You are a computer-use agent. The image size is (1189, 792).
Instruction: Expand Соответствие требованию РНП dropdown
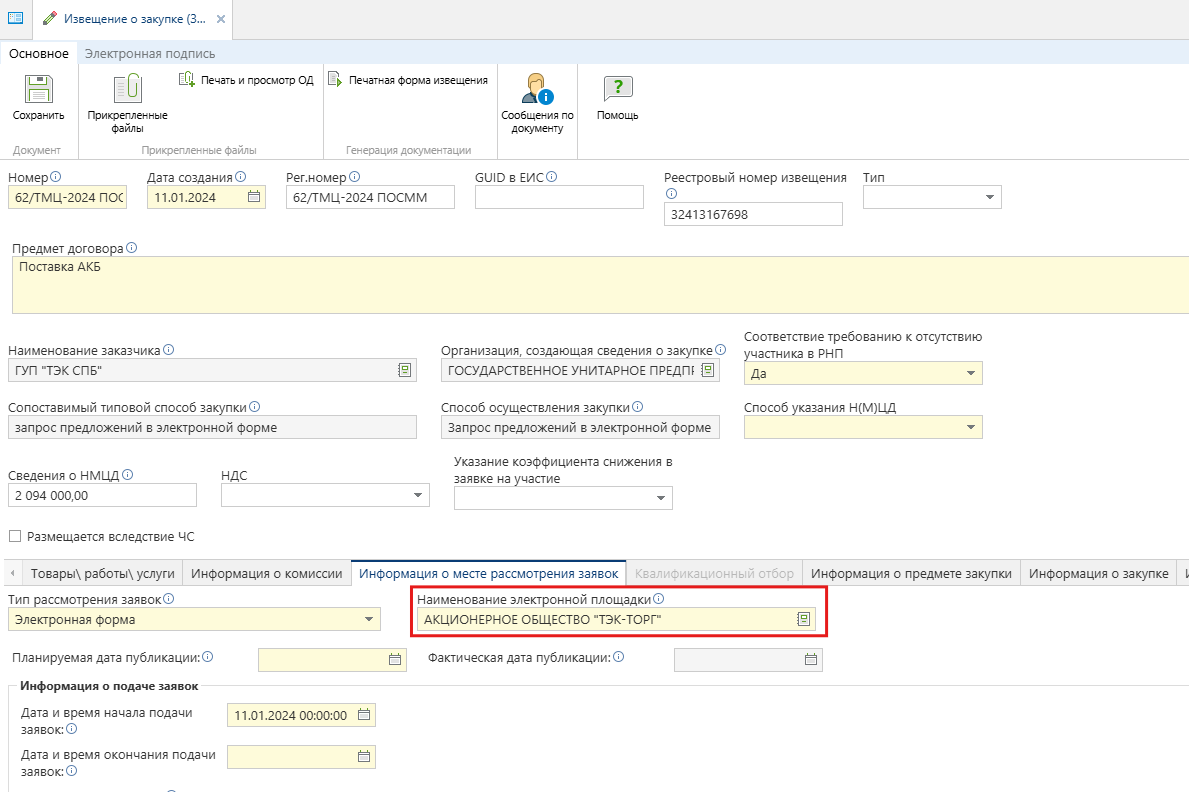pyautogui.click(x=971, y=373)
